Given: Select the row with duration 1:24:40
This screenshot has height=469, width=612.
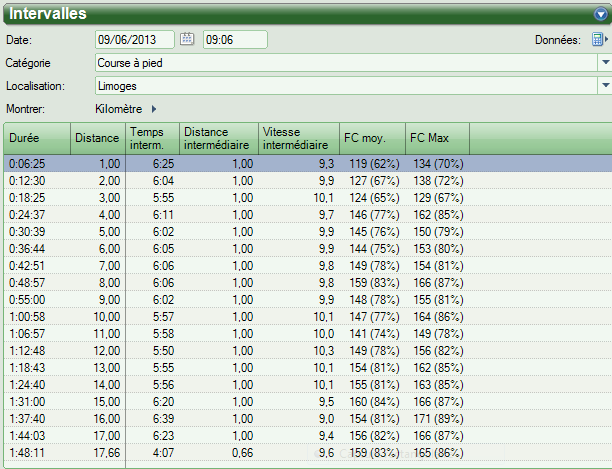Looking at the screenshot, I should [x=308, y=385].
